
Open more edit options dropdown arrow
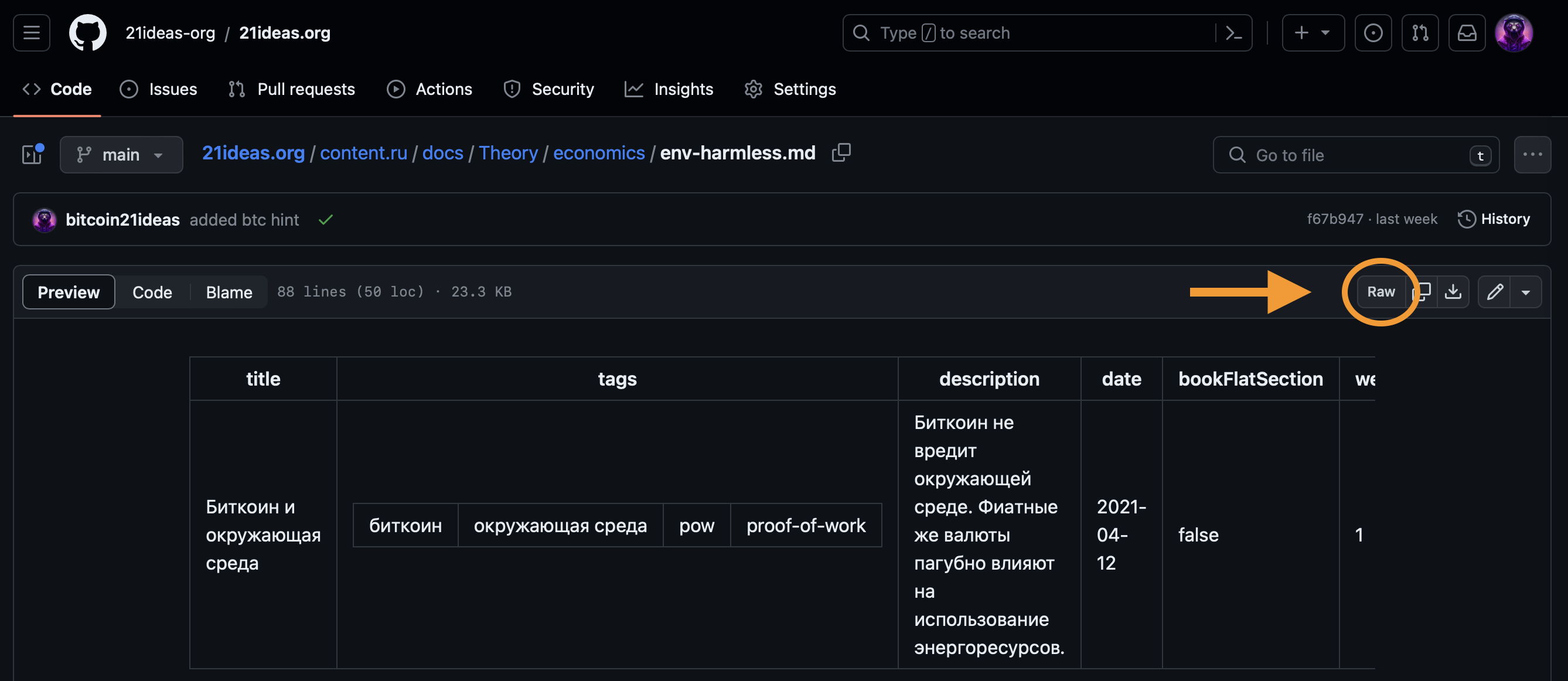(1525, 292)
